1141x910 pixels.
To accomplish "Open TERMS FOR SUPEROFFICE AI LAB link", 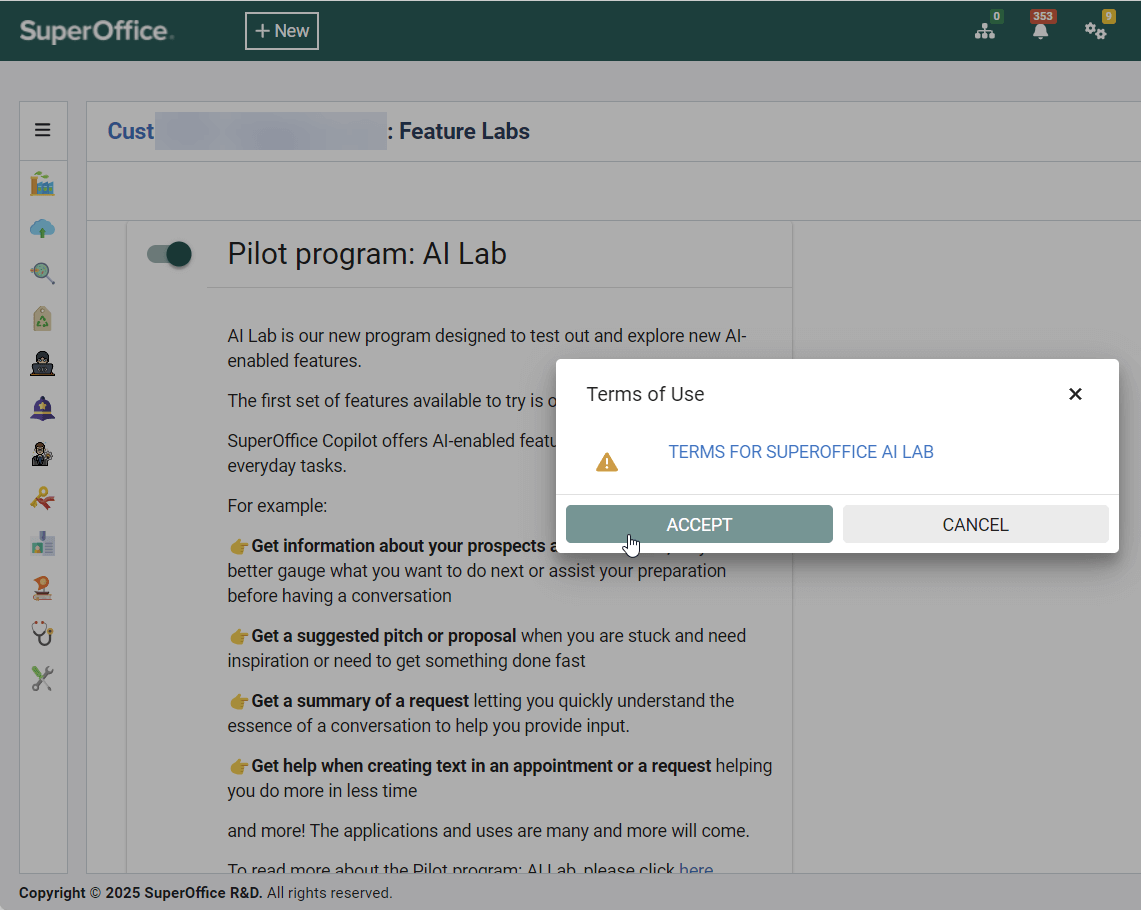I will coord(800,452).
